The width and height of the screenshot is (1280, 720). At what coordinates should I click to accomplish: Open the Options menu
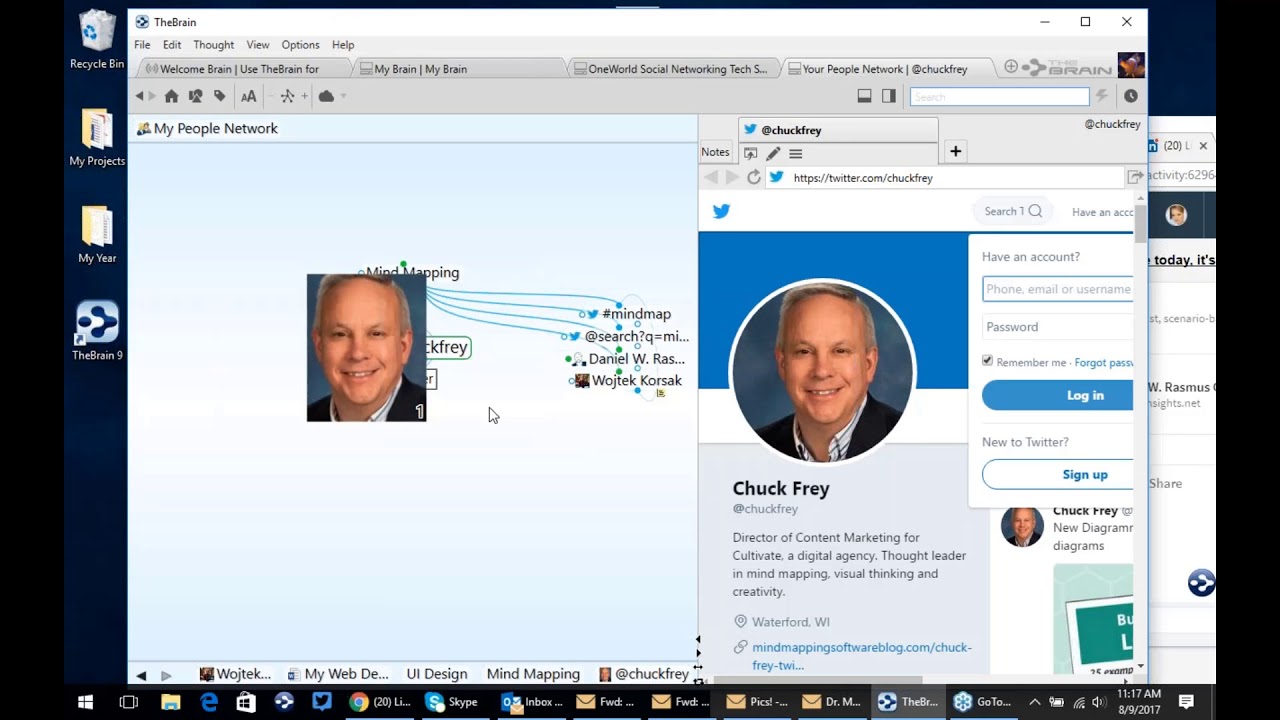300,45
